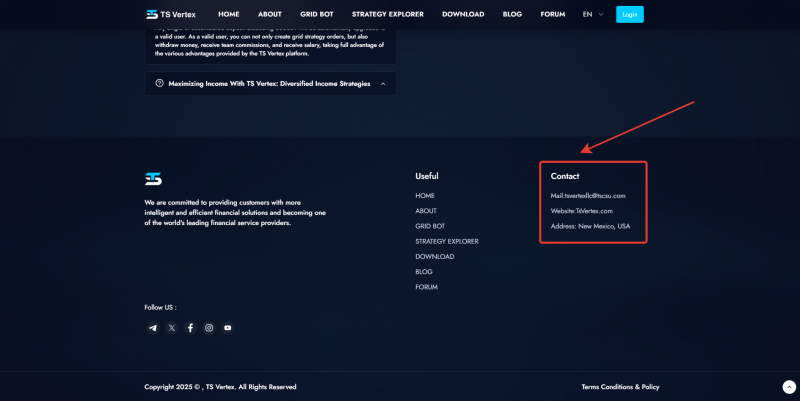Click the Website:TsVertex.com contact entry
Screen dimensions: 800x401
pyautogui.click(x=582, y=211)
